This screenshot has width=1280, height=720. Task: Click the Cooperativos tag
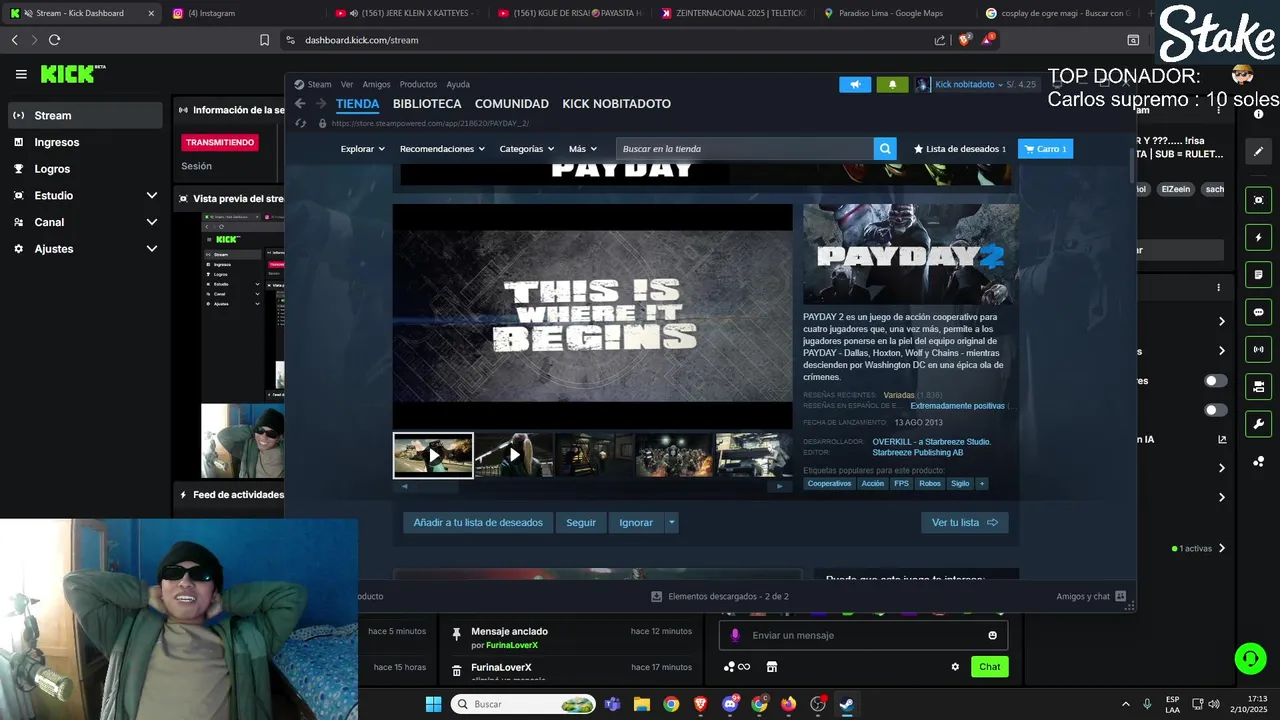(829, 483)
